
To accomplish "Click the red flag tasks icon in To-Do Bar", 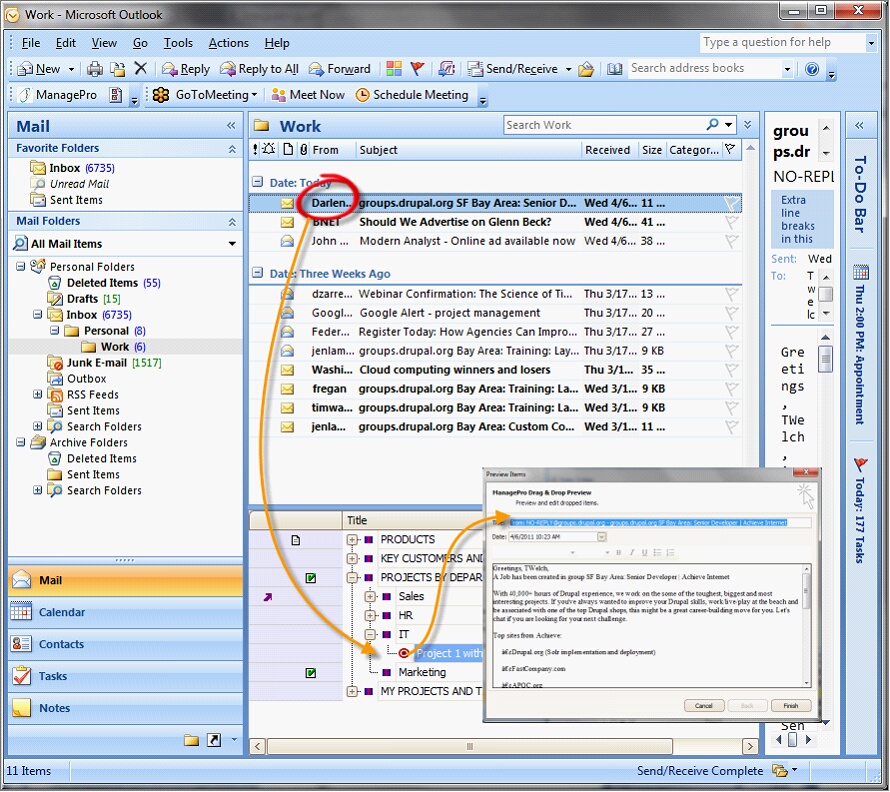I will click(860, 464).
